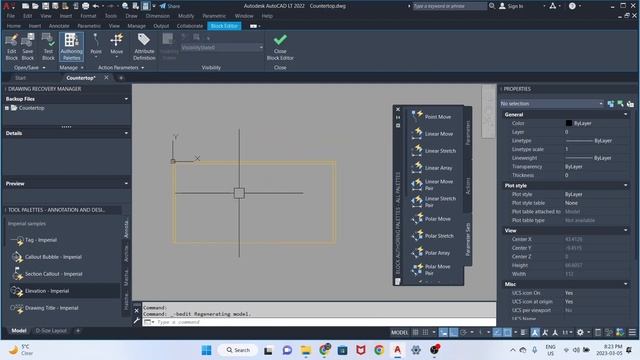Run the Test Block tool

[48, 47]
